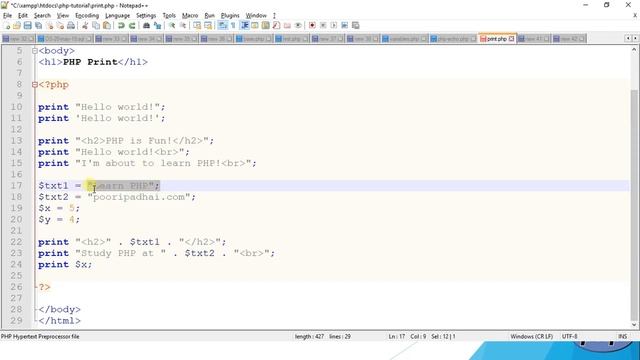
Task: Open the Encoding menu
Action: [x=87, y=16]
